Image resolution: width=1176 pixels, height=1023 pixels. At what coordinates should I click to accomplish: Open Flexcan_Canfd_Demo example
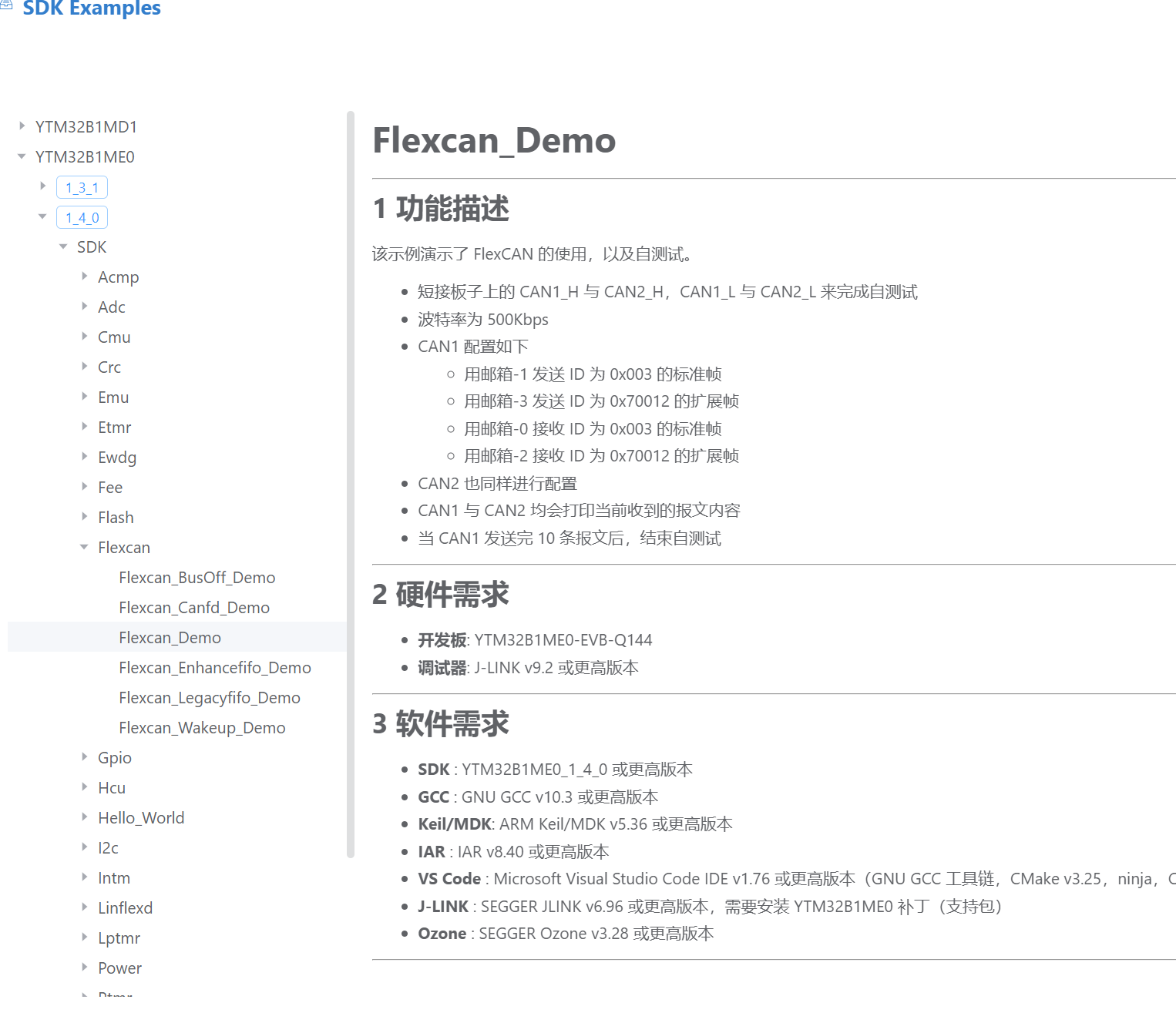click(x=194, y=608)
